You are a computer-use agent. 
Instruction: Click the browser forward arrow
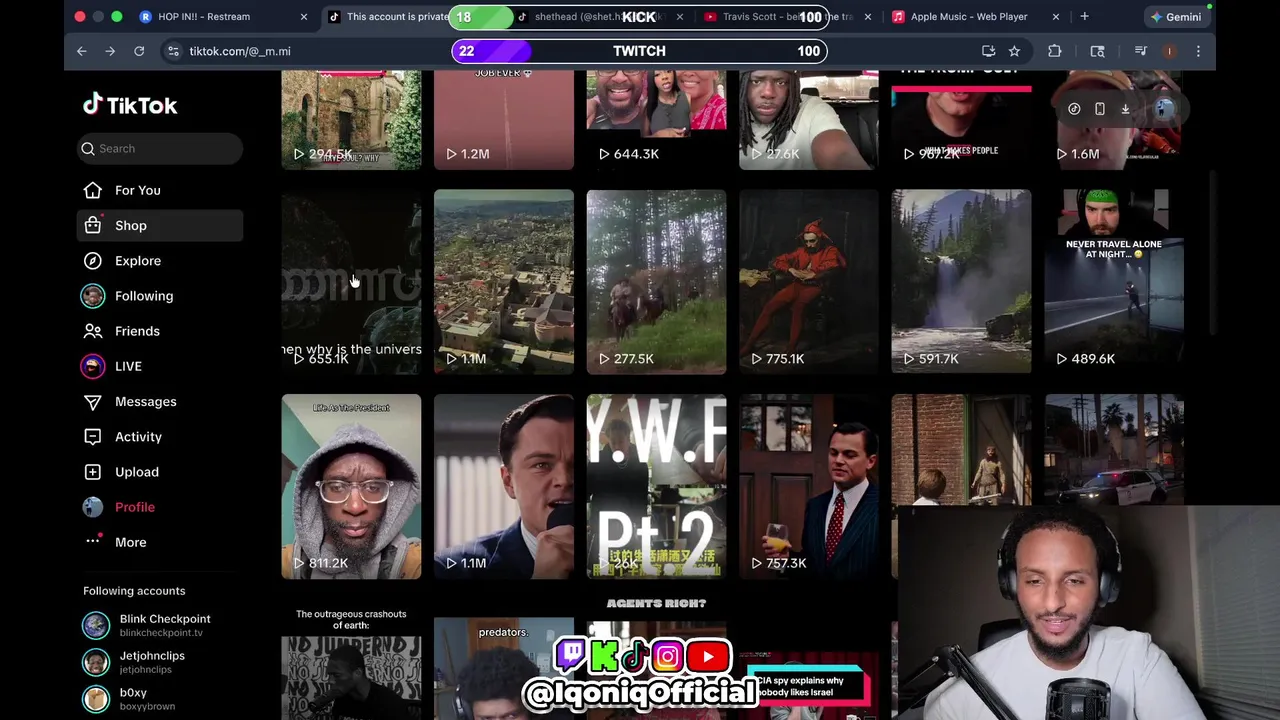coord(110,51)
